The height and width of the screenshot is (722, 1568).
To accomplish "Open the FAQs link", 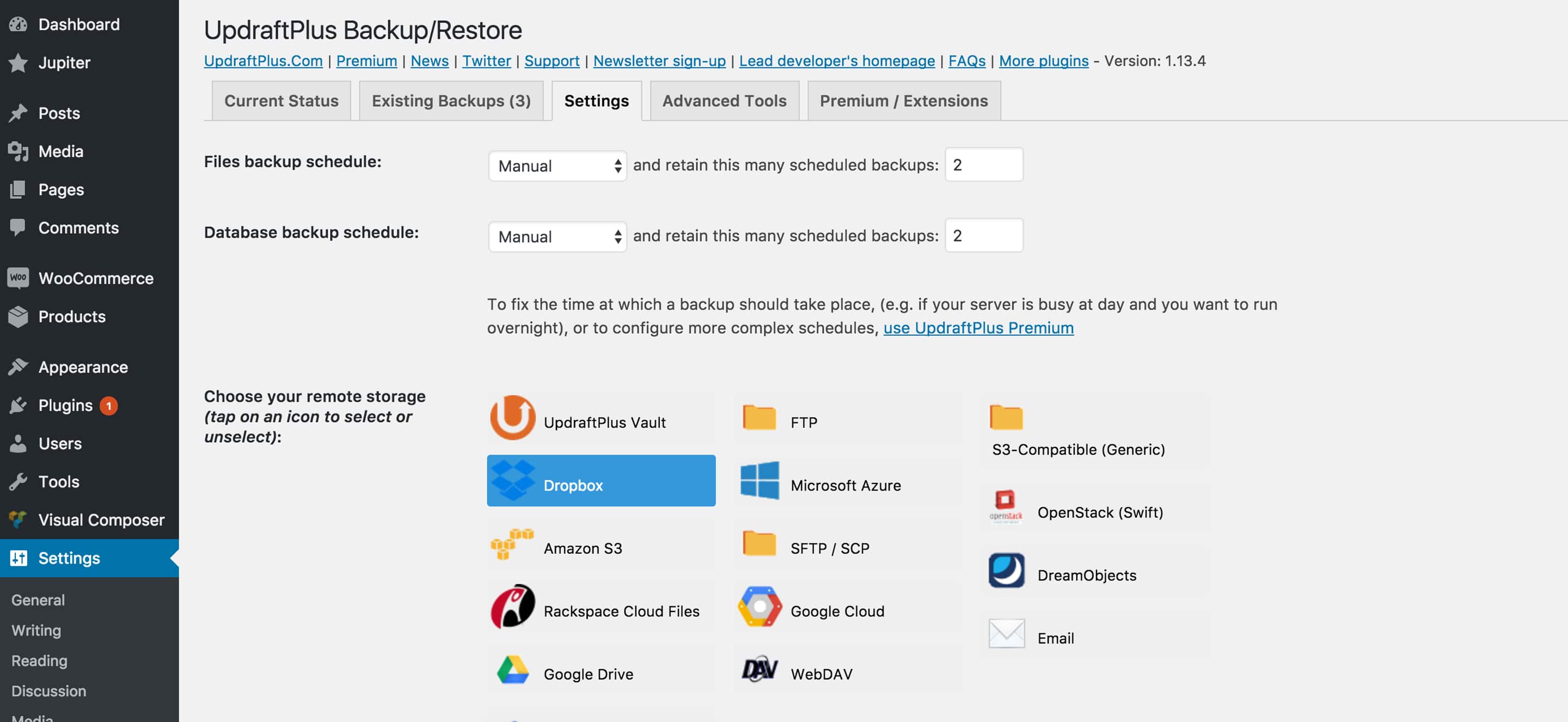I will [x=966, y=61].
